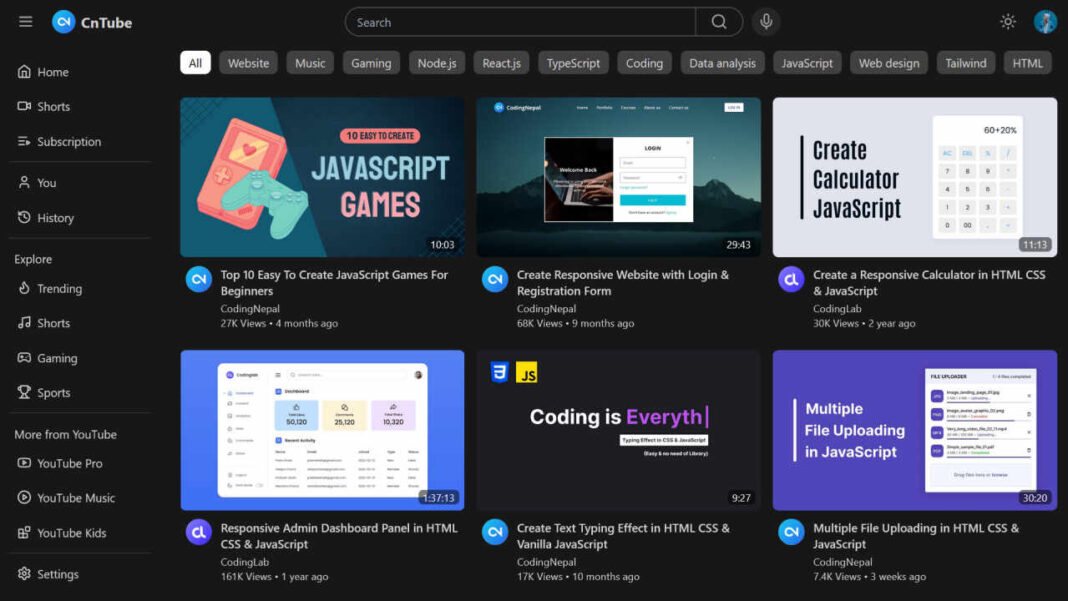Open the hamburger menu icon
This screenshot has height=601, width=1068.
point(26,22)
